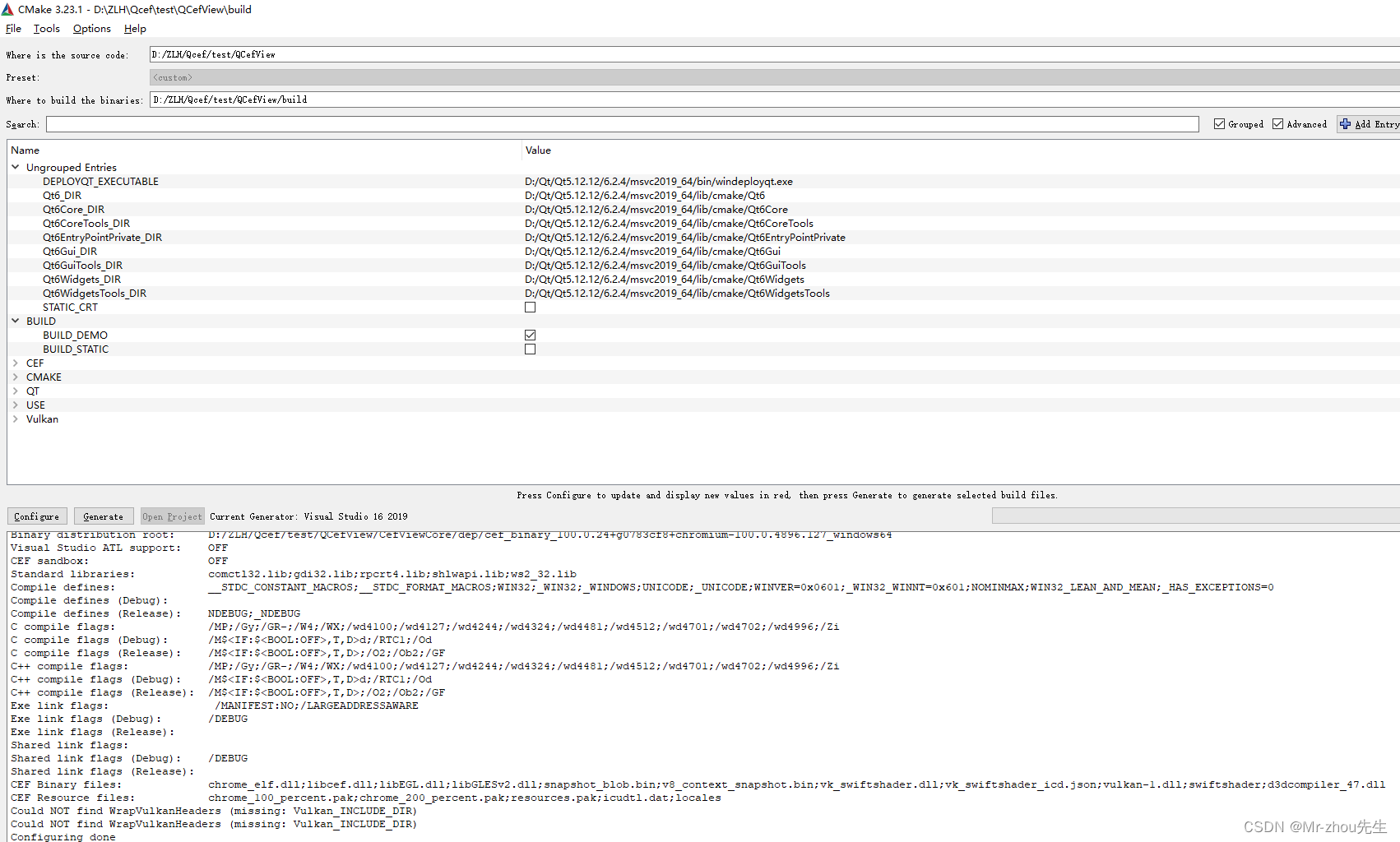
Task: Click inside the Search field
Action: 576,124
